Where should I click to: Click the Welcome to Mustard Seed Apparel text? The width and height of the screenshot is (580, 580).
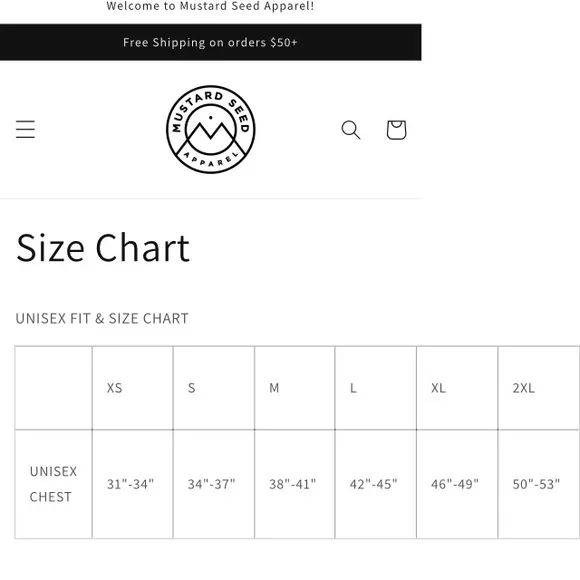(210, 6)
